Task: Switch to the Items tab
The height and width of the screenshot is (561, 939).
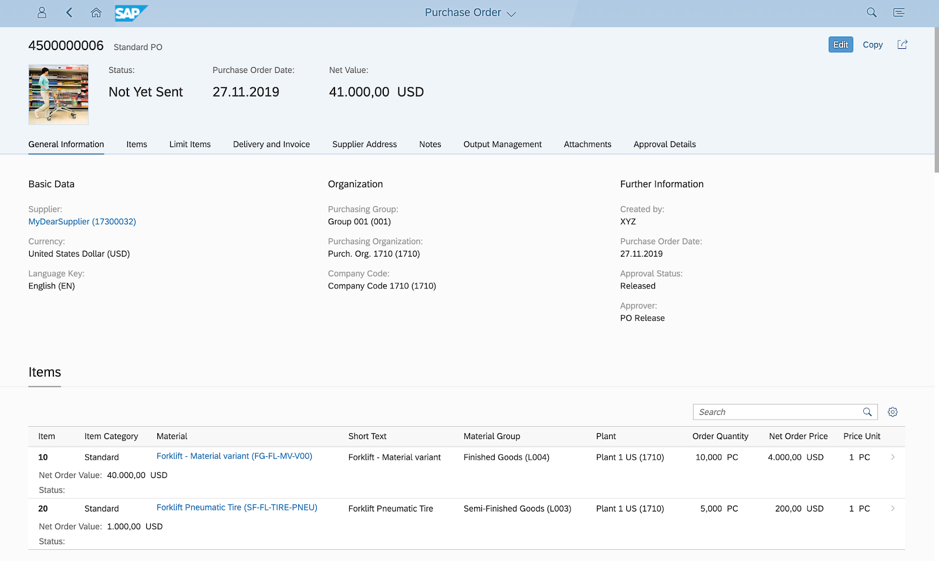Action: click(x=137, y=144)
